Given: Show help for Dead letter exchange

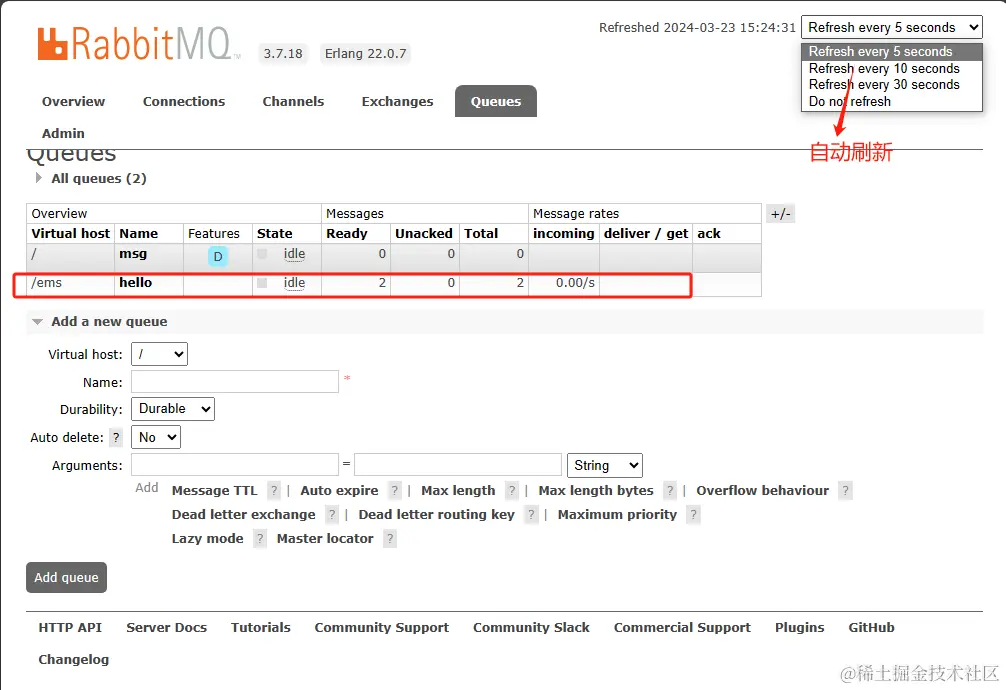Looking at the screenshot, I should click(x=332, y=515).
